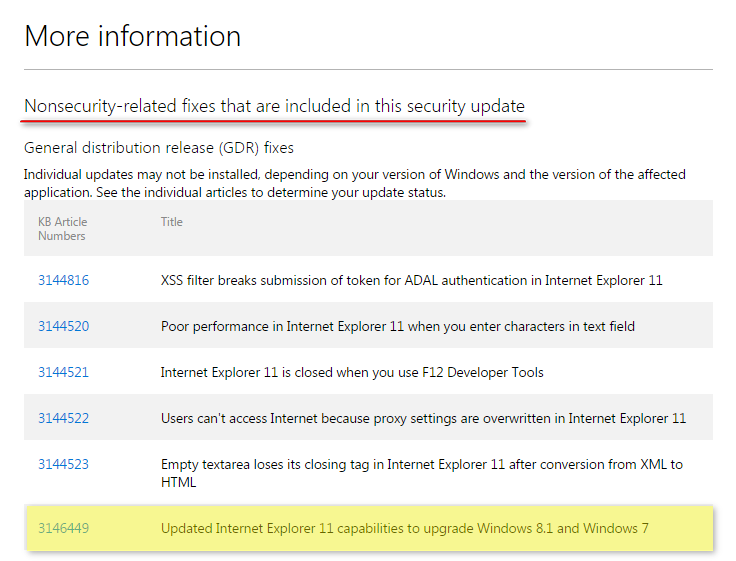Click the F12 Developer Tools fix title
The height and width of the screenshot is (561, 736).
[x=352, y=372]
